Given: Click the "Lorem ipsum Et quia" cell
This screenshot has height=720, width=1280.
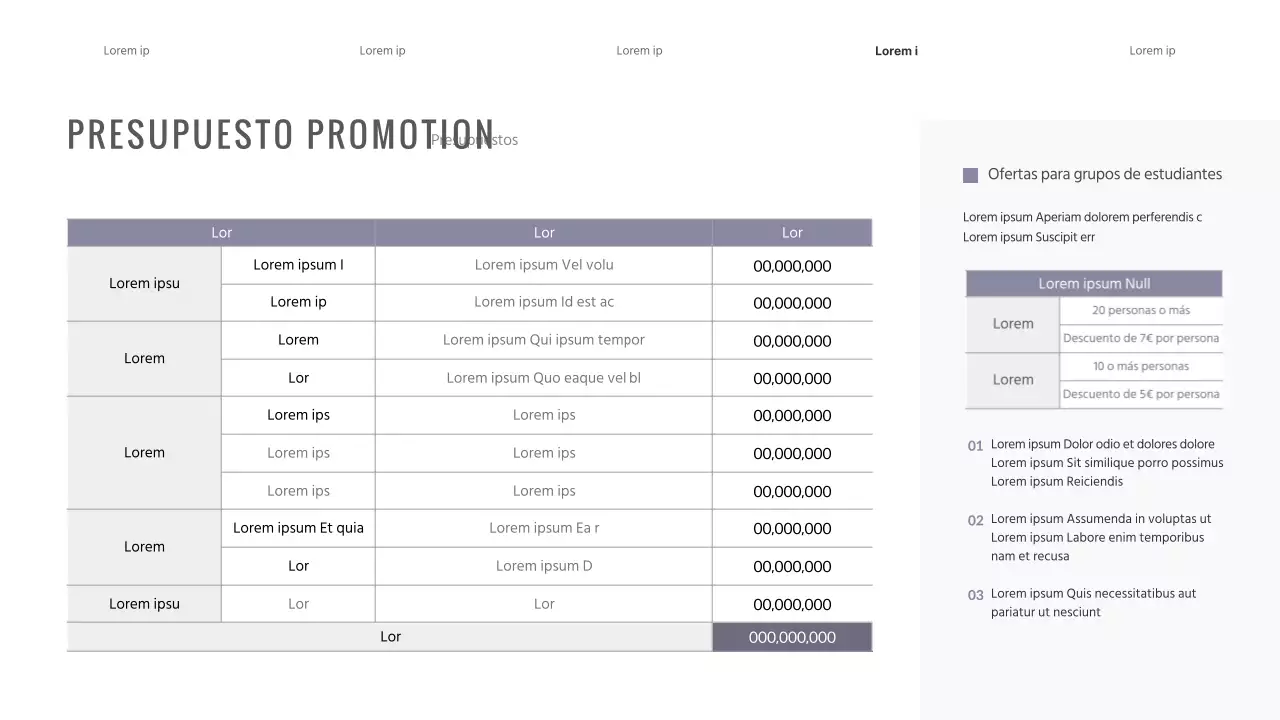Looking at the screenshot, I should pyautogui.click(x=298, y=528).
